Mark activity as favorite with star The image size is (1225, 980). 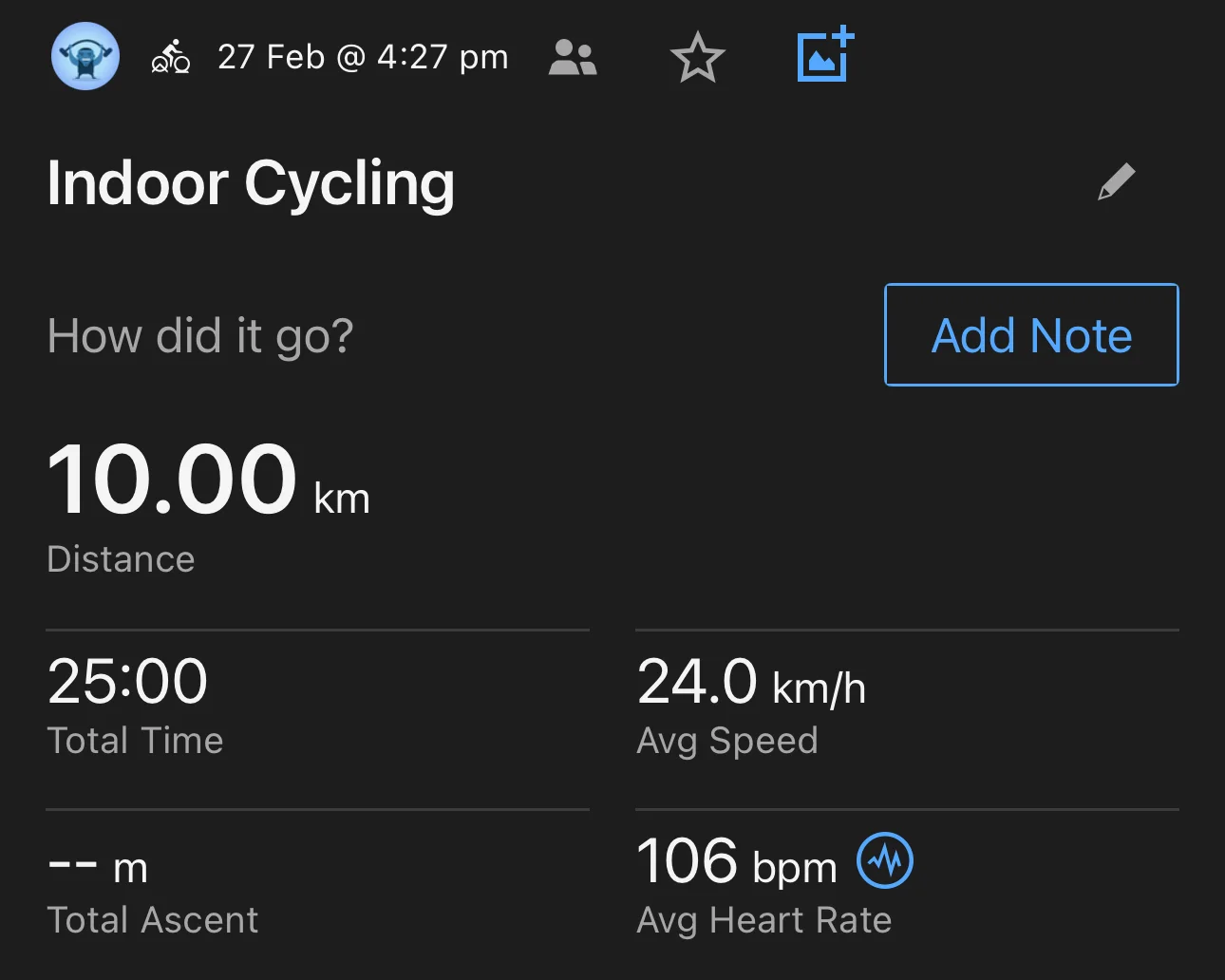(x=698, y=58)
